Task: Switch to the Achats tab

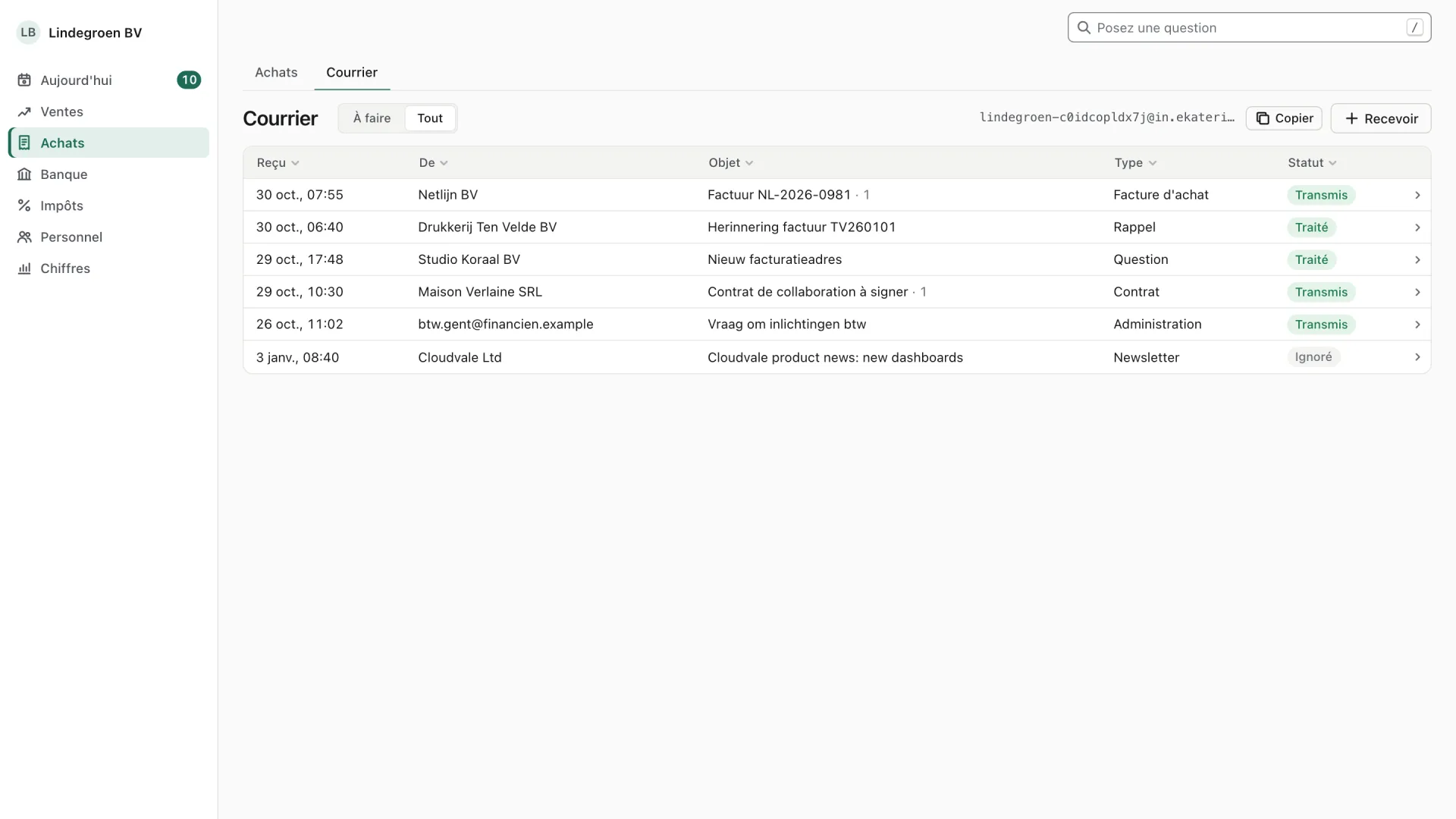Action: click(276, 73)
